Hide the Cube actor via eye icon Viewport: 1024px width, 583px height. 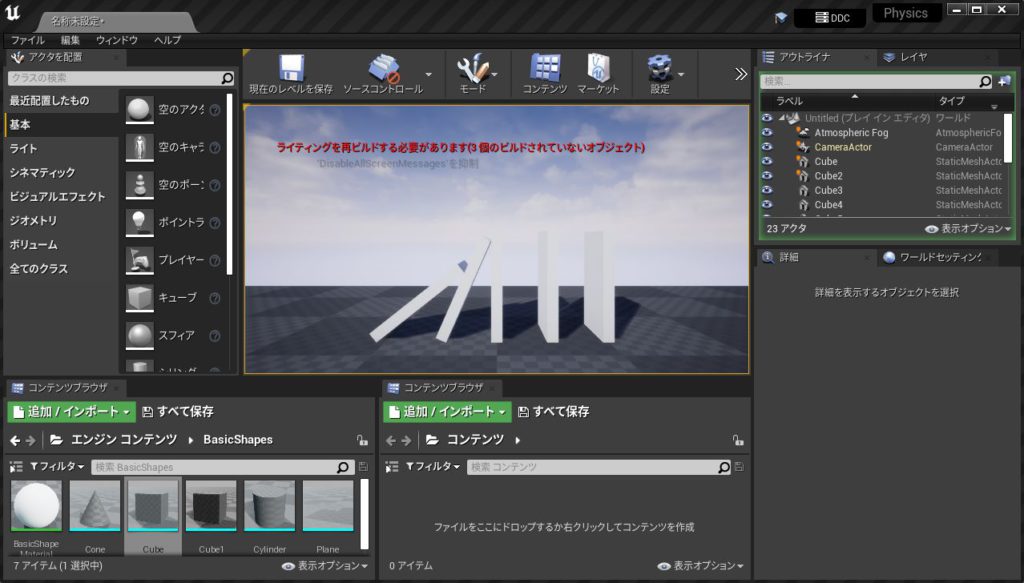tap(767, 161)
